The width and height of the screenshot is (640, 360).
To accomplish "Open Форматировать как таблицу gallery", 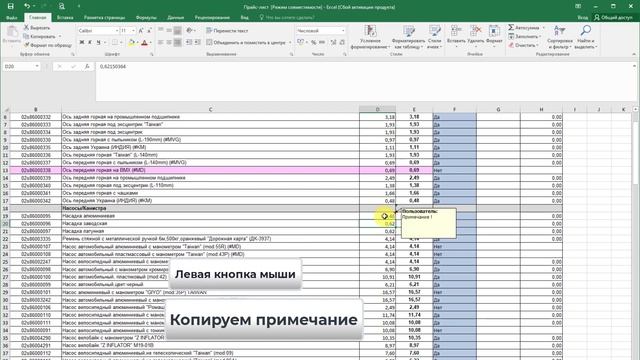I will 408,37.
